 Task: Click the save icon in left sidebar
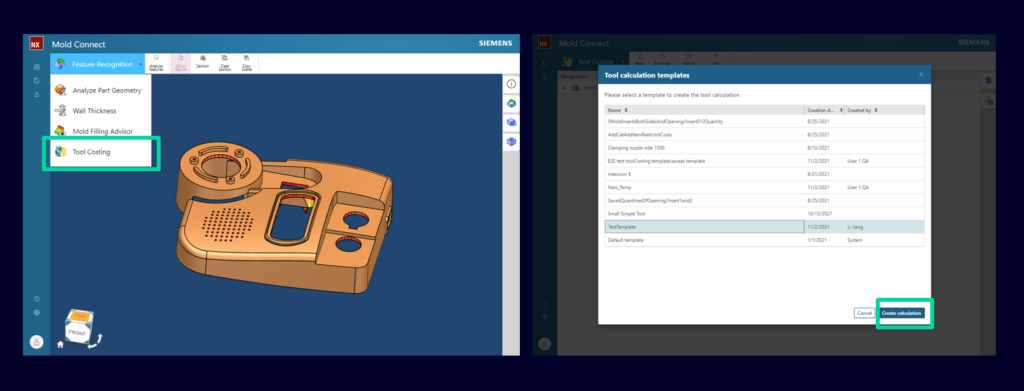[37, 67]
